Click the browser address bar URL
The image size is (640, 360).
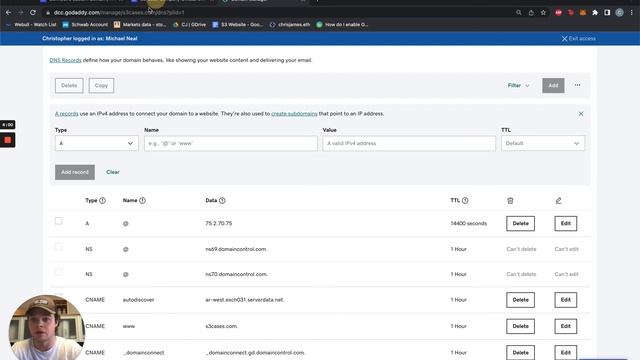(x=119, y=13)
